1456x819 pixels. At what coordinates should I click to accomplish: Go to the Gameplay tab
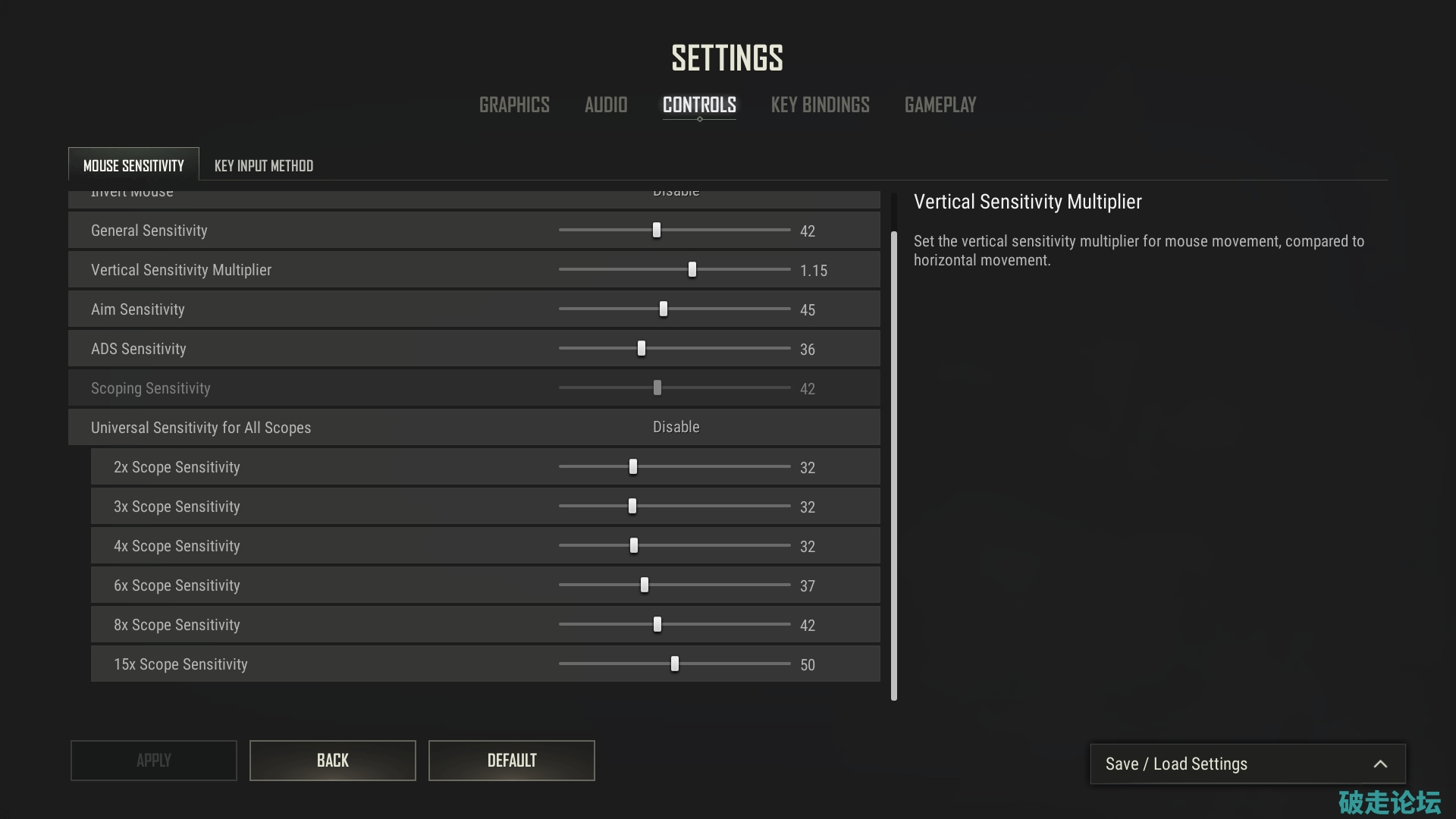point(940,105)
